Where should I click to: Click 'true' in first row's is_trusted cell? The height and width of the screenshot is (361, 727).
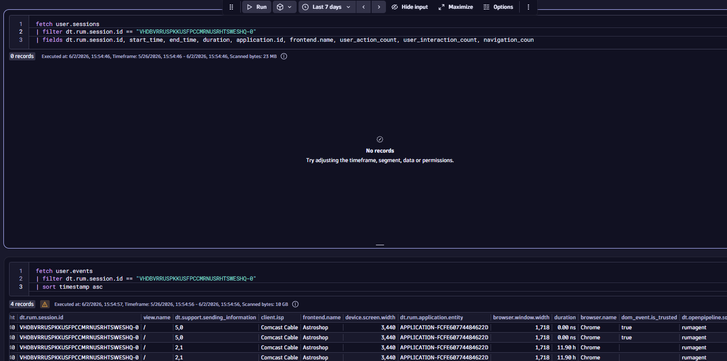pos(627,328)
